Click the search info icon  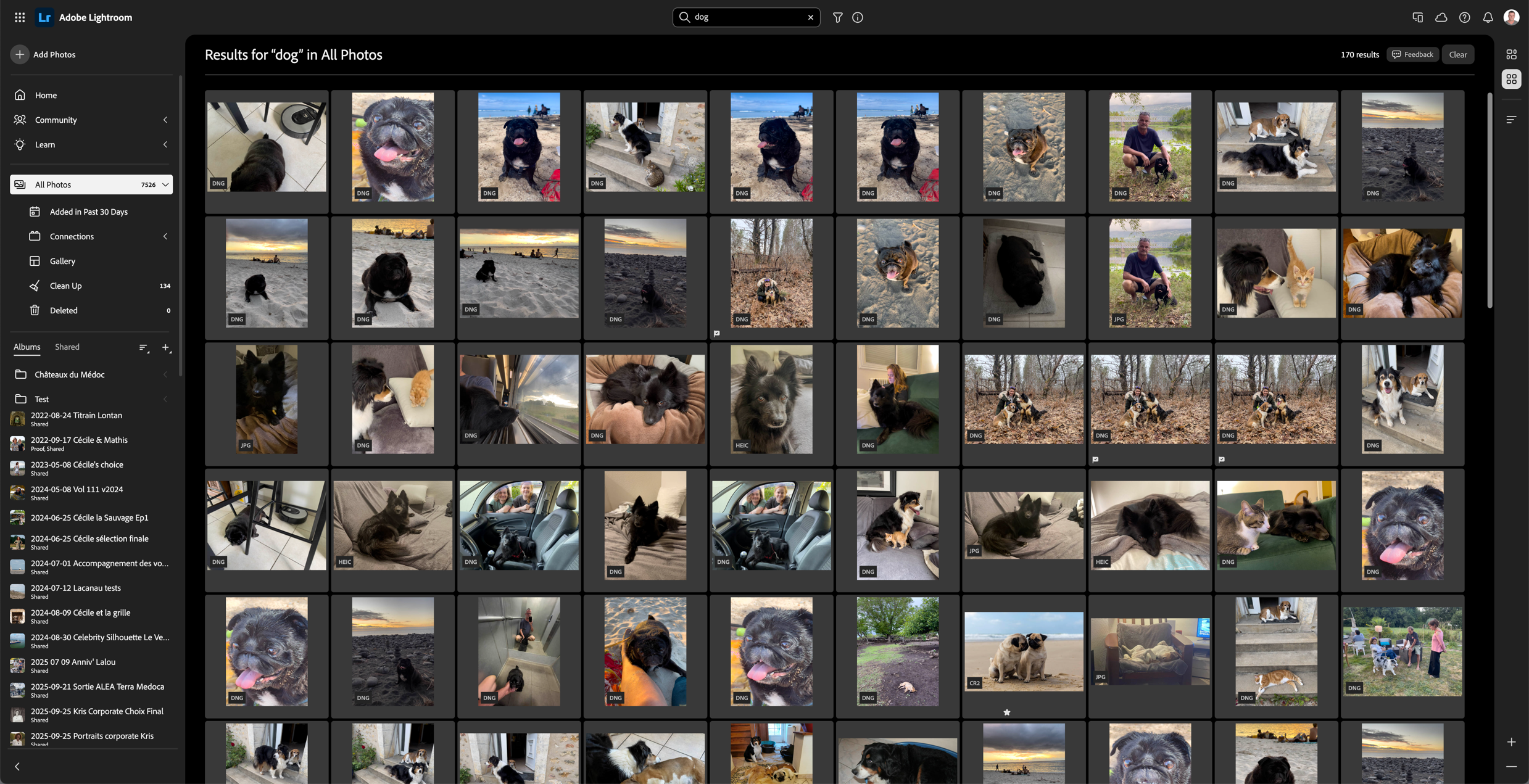click(x=858, y=17)
